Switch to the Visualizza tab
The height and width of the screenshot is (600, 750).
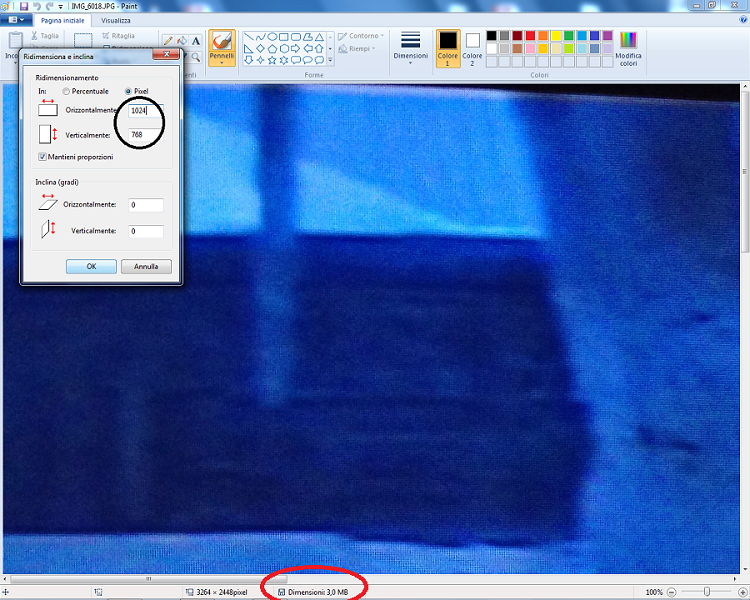click(x=115, y=20)
